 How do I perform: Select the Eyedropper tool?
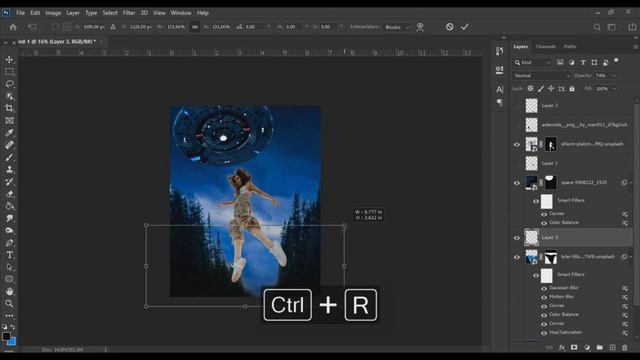(x=9, y=133)
